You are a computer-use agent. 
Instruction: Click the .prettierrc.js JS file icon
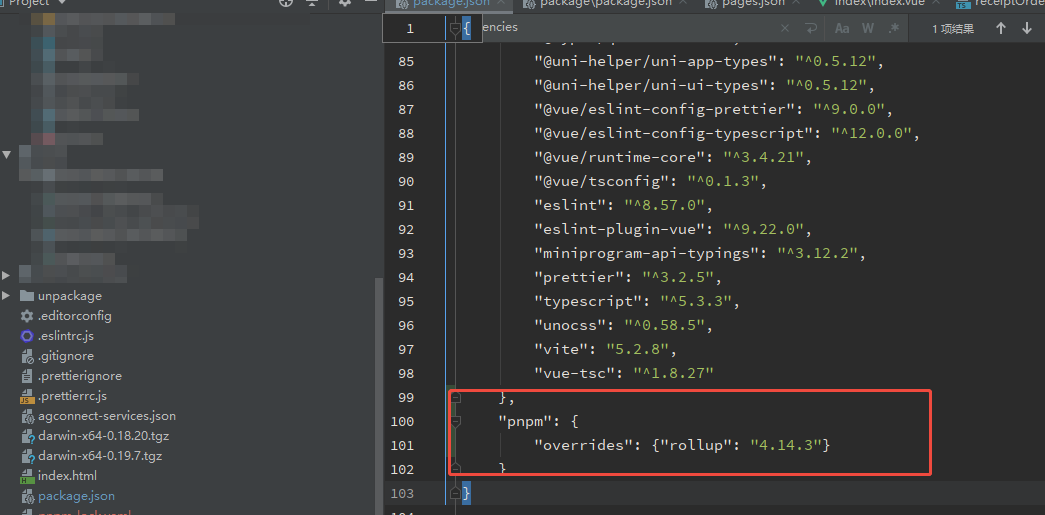coord(27,396)
